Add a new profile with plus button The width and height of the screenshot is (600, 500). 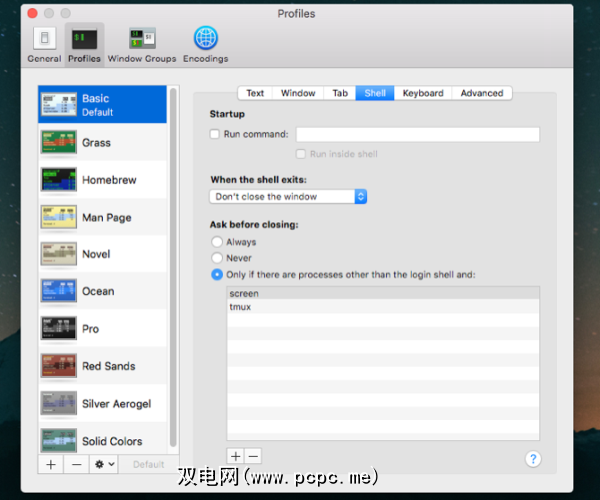(x=51, y=464)
